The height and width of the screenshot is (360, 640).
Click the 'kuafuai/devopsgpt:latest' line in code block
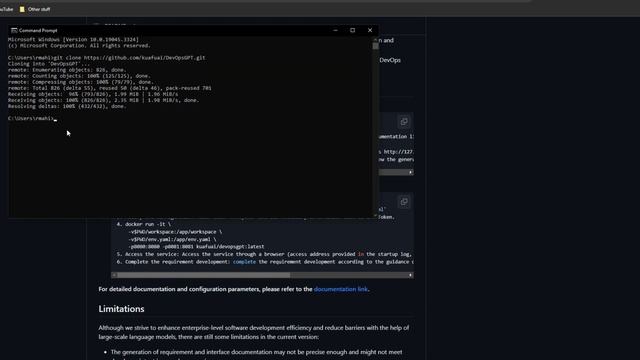[x=196, y=247]
